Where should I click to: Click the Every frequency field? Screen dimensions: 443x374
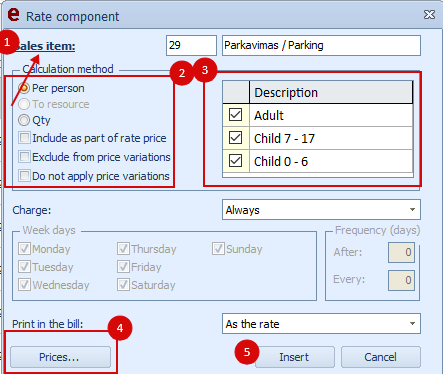401,280
